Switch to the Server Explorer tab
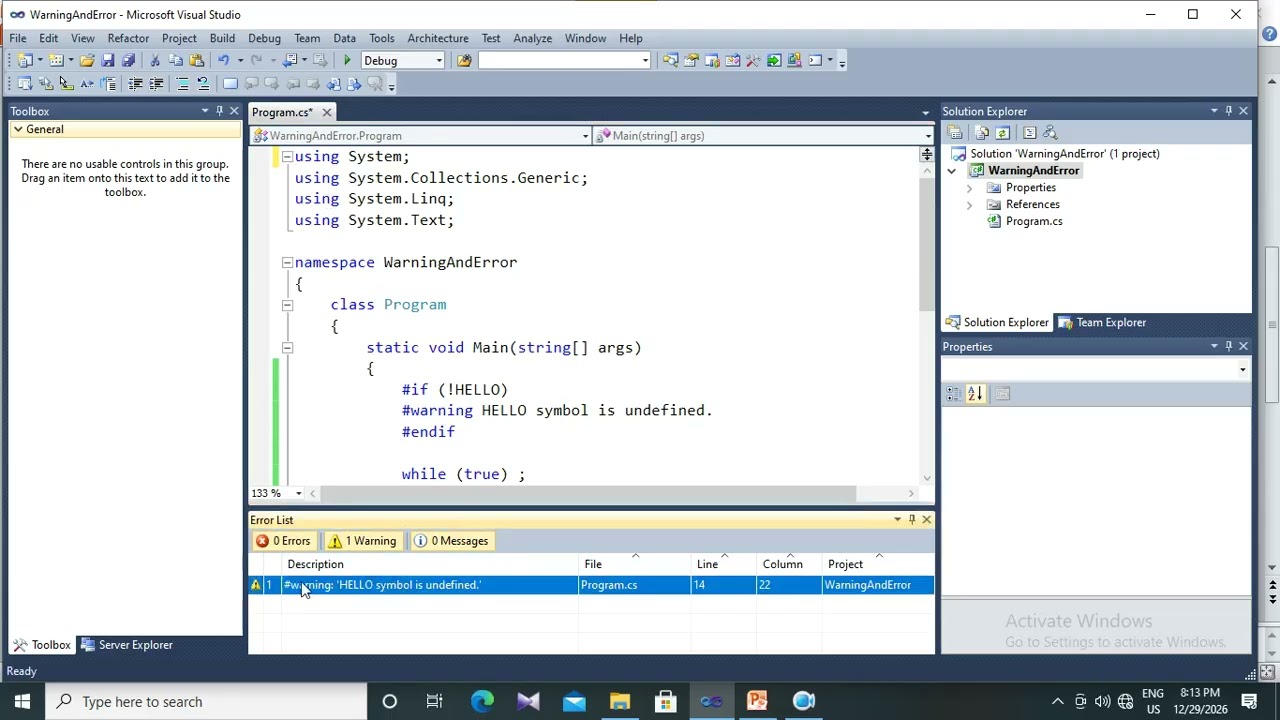This screenshot has height=720, width=1280. click(x=127, y=645)
